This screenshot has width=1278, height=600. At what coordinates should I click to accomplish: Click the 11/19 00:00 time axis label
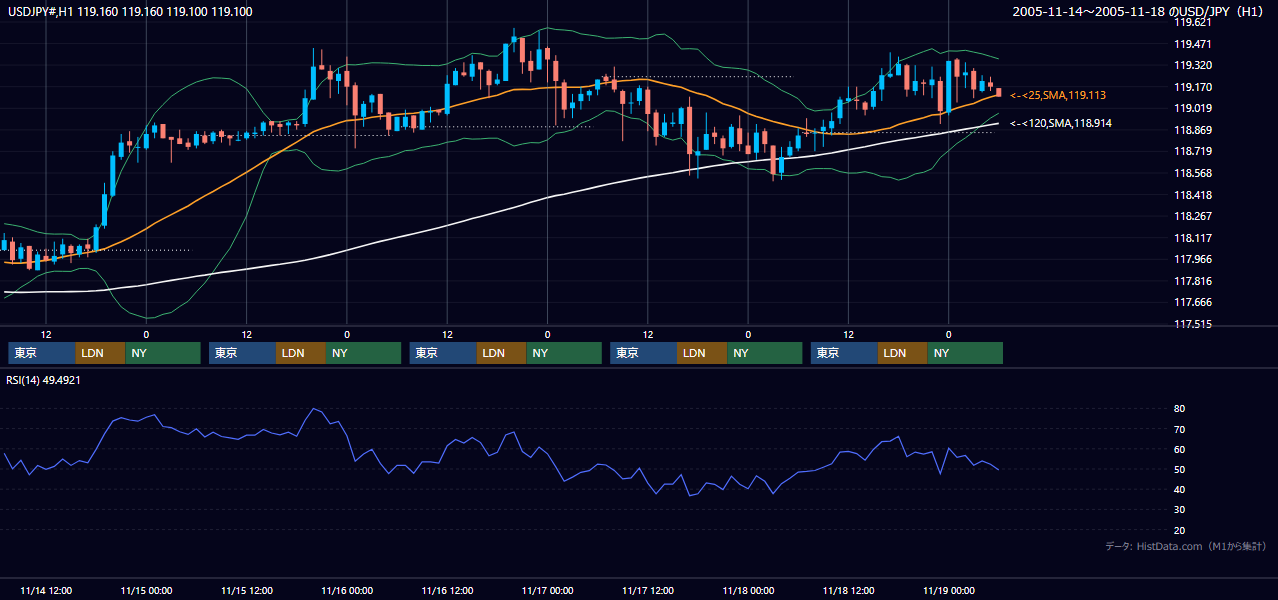point(949,590)
